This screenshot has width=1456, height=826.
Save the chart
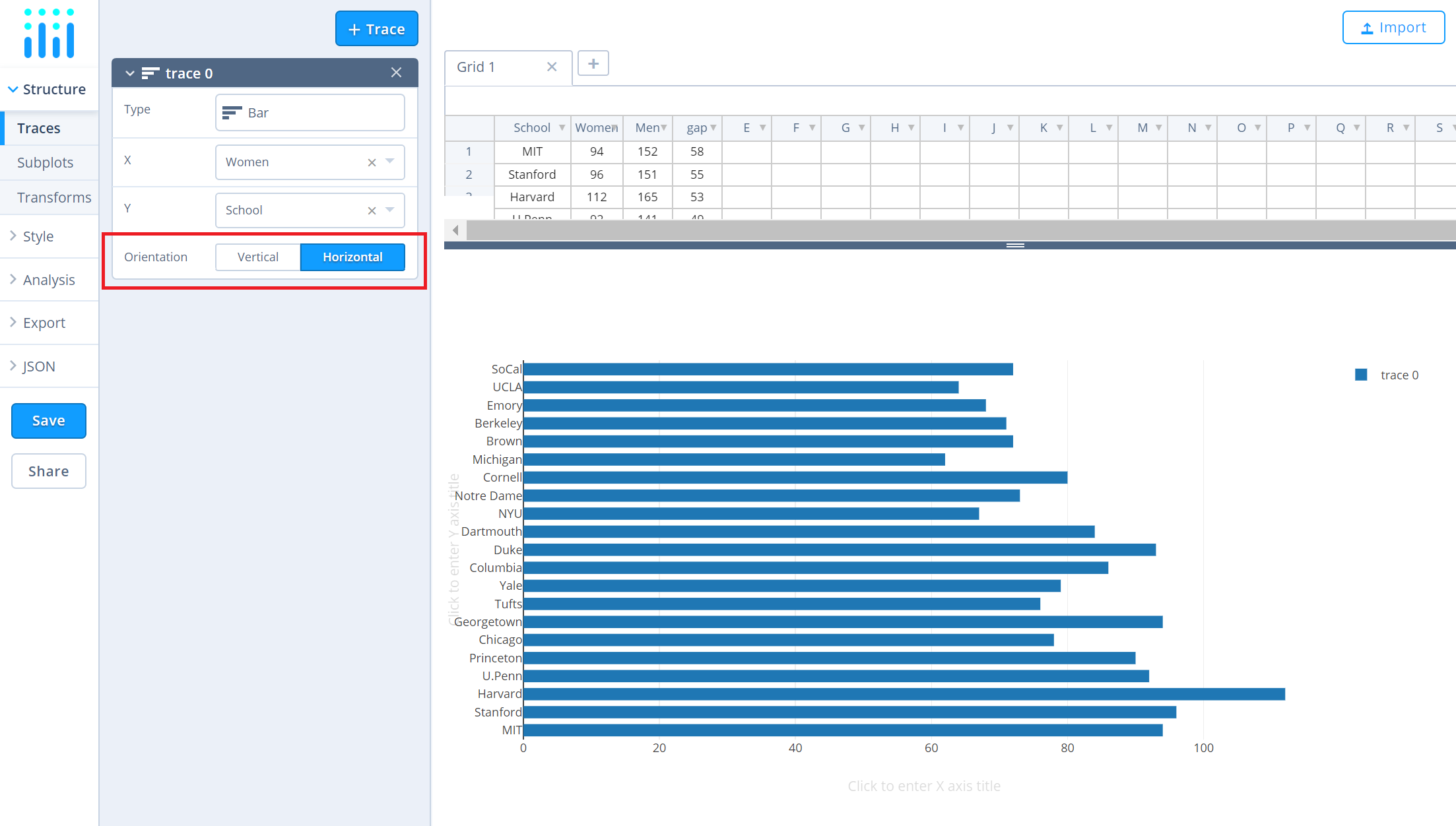tap(49, 421)
